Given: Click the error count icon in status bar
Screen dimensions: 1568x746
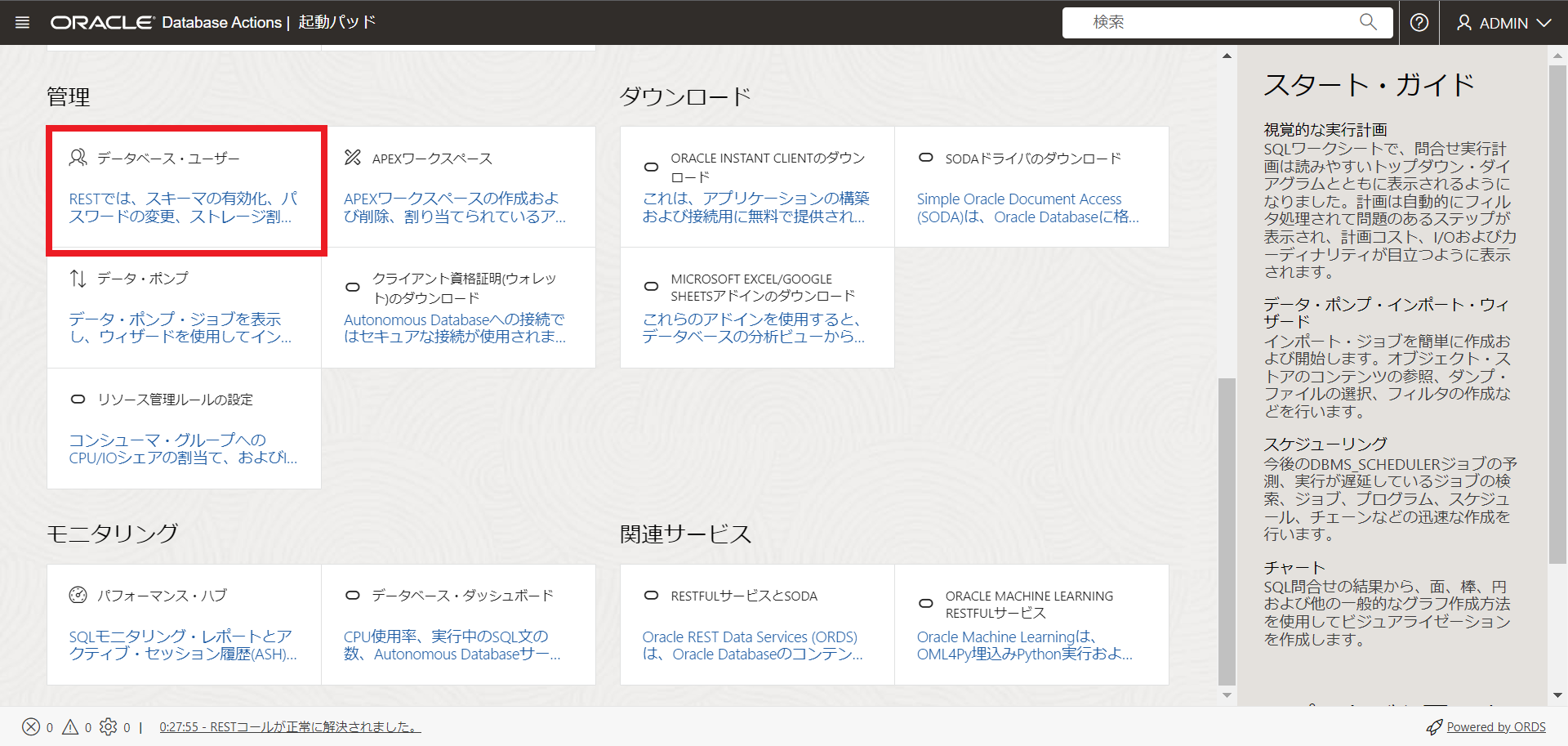Looking at the screenshot, I should click(31, 726).
